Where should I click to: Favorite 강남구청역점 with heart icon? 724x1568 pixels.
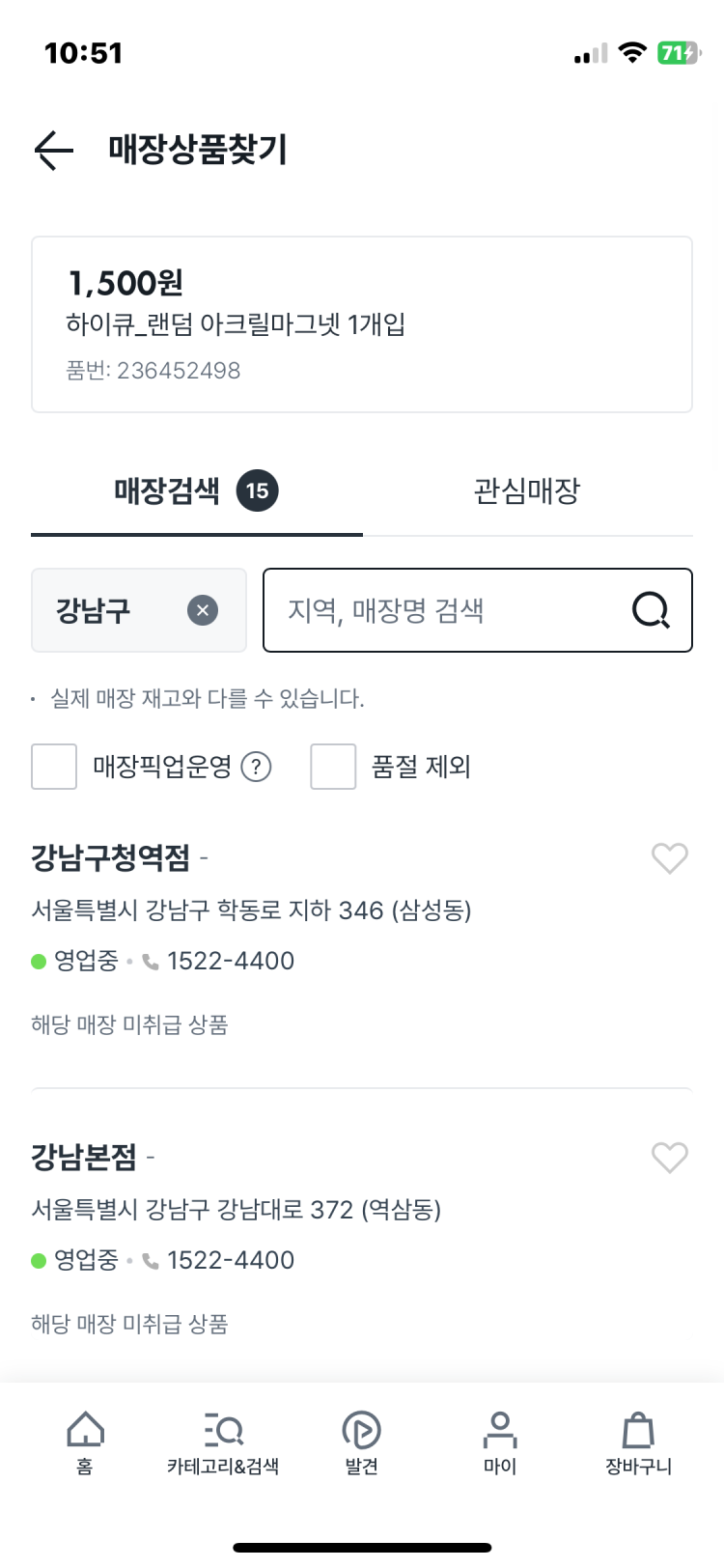click(669, 857)
